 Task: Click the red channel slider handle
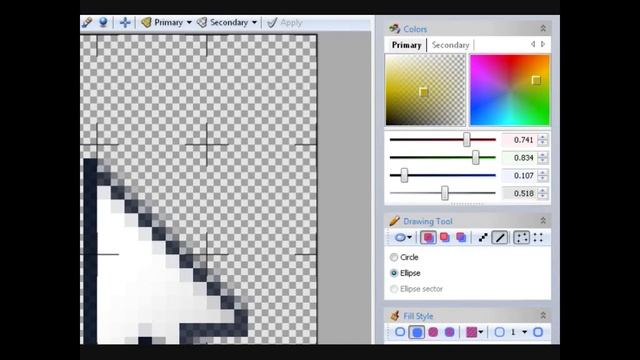click(x=467, y=140)
